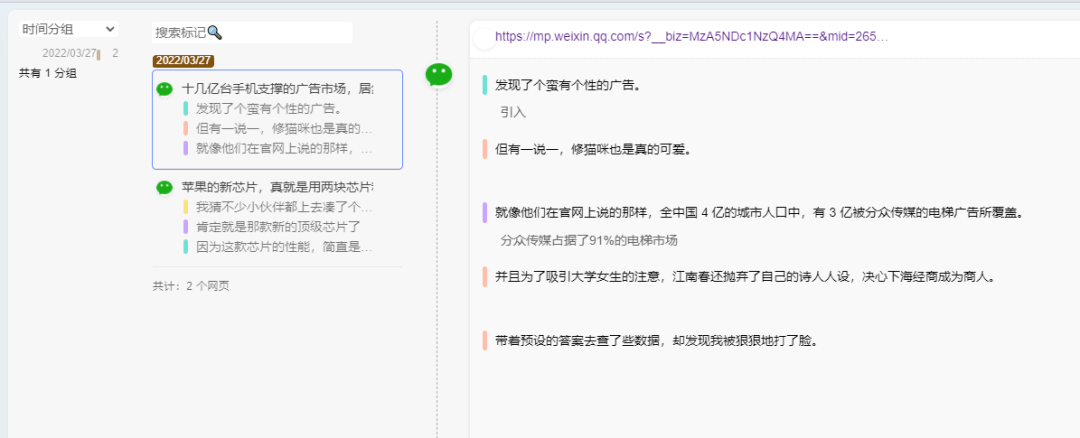Click purple color bar of 全中国 4 亿 highlight
This screenshot has width=1080, height=438.
coord(485,212)
